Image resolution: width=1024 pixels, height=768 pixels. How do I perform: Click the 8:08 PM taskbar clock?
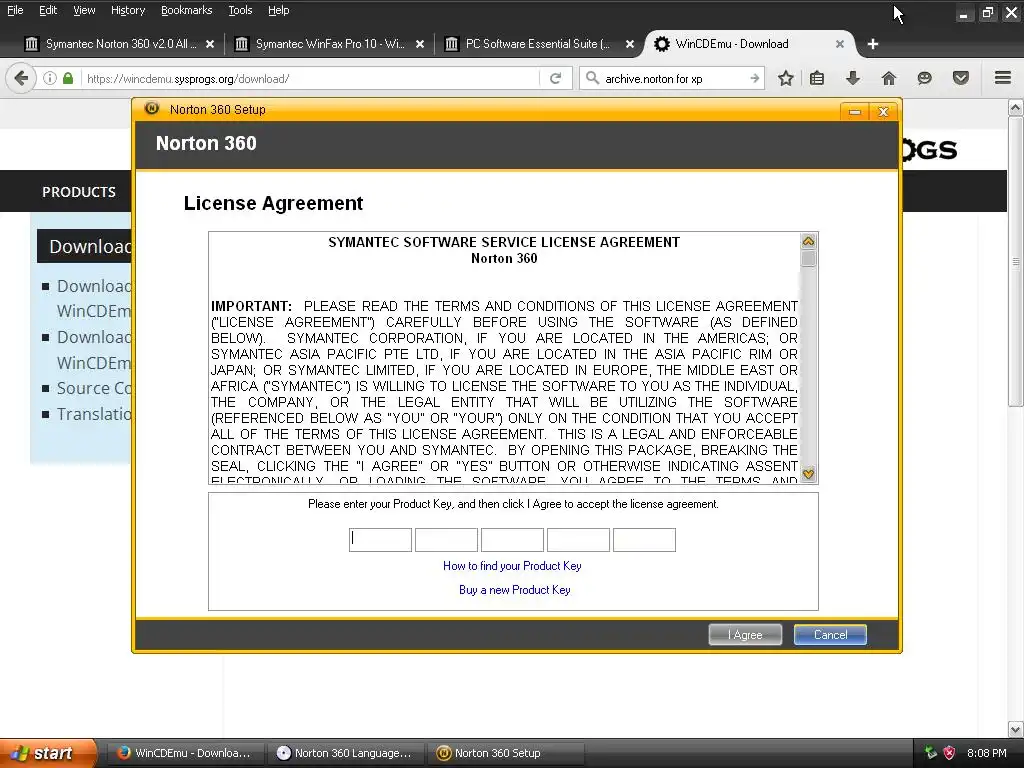click(x=987, y=753)
